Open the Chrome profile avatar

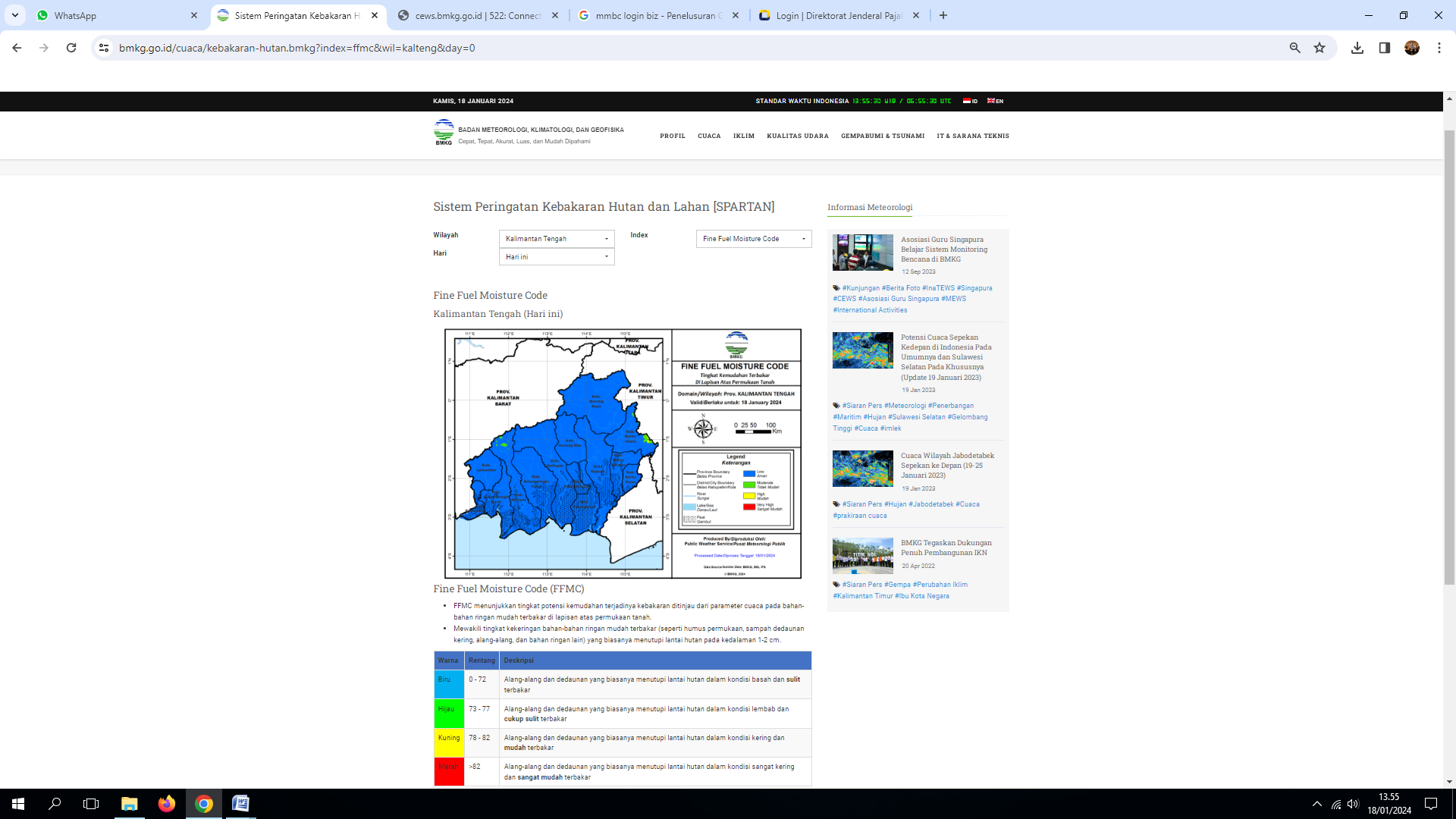(1412, 48)
